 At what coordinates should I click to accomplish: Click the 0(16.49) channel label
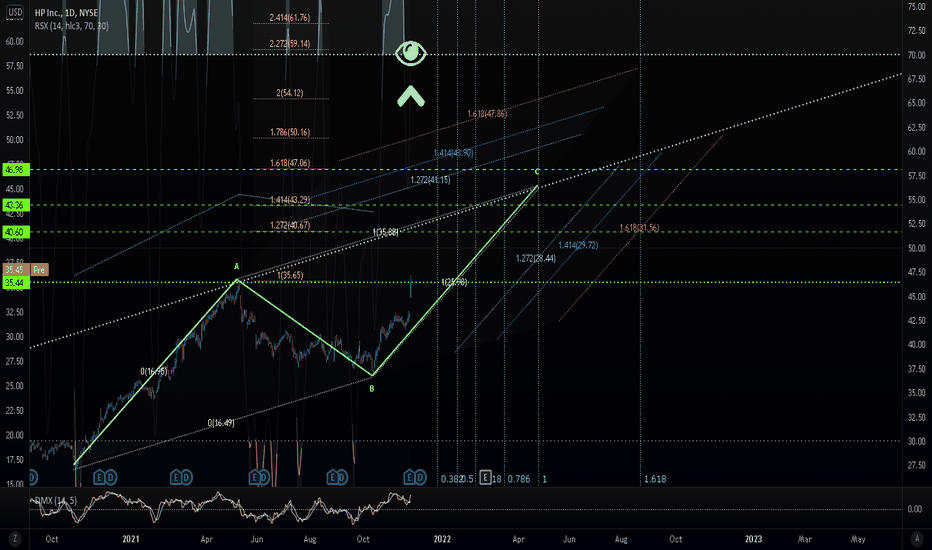click(221, 423)
